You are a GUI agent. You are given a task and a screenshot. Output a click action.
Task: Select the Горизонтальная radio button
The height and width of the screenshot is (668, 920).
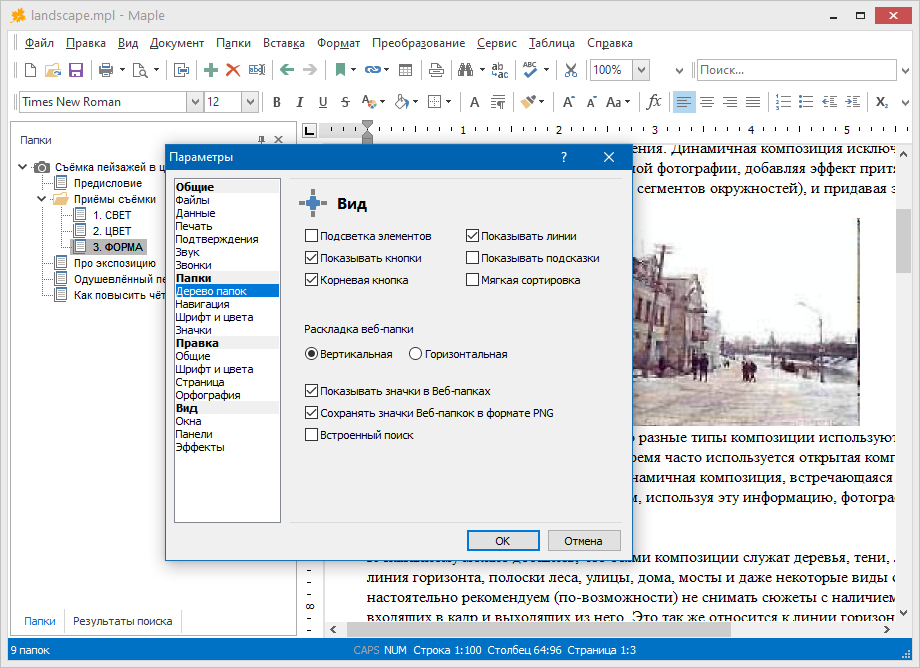click(415, 354)
